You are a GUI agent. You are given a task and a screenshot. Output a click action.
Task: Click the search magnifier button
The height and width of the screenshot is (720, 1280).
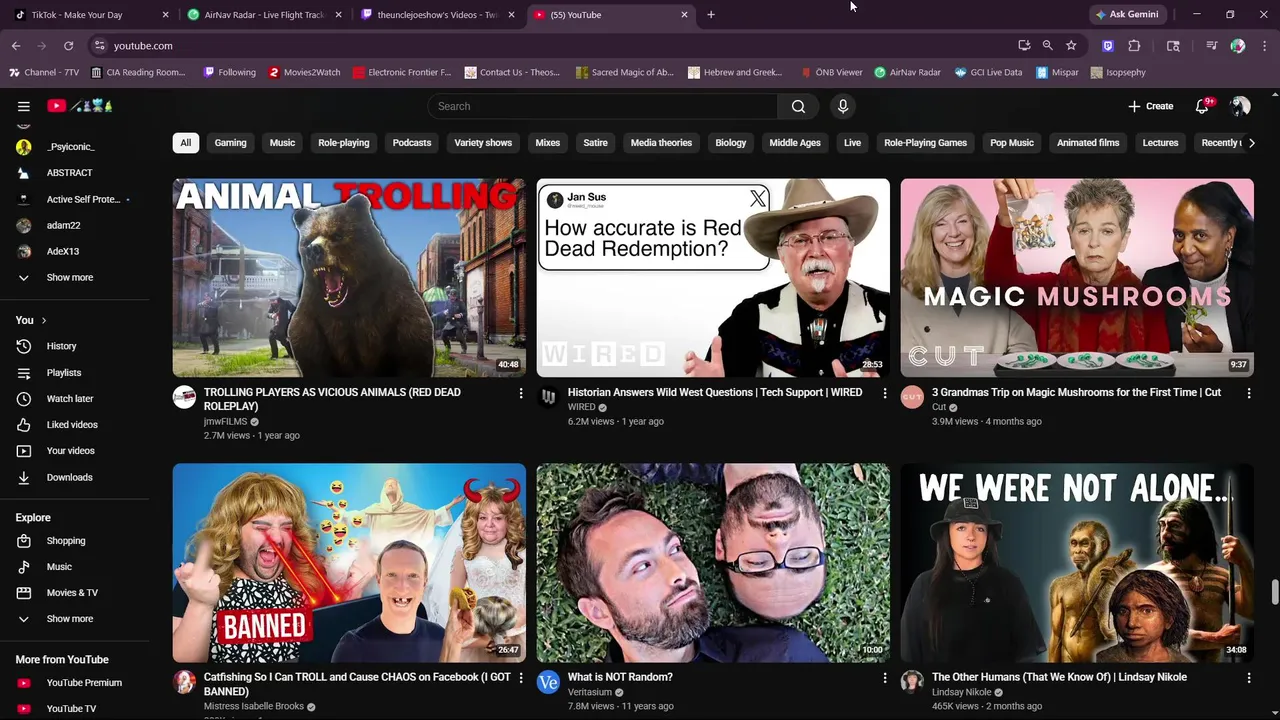click(798, 106)
